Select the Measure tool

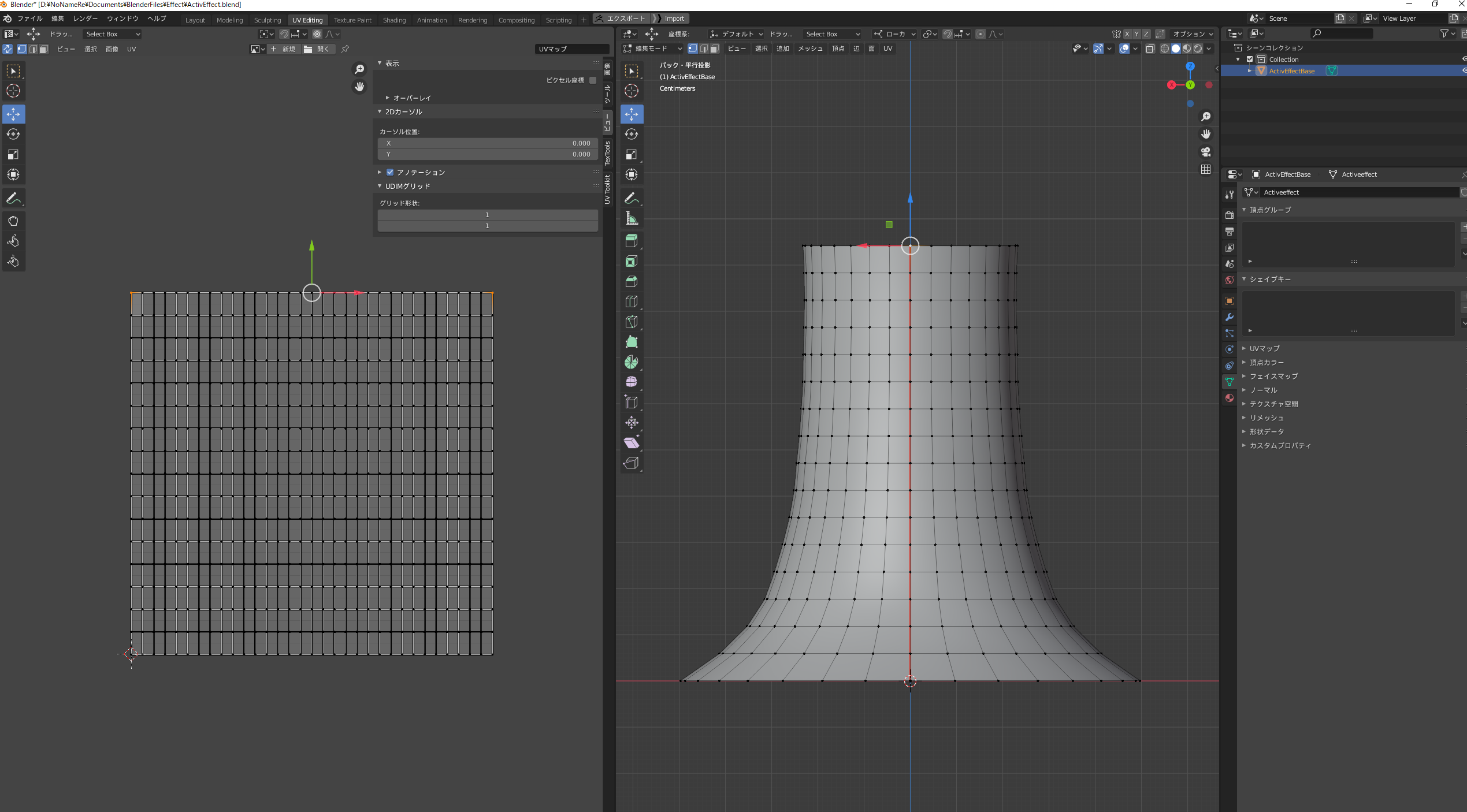point(631,218)
